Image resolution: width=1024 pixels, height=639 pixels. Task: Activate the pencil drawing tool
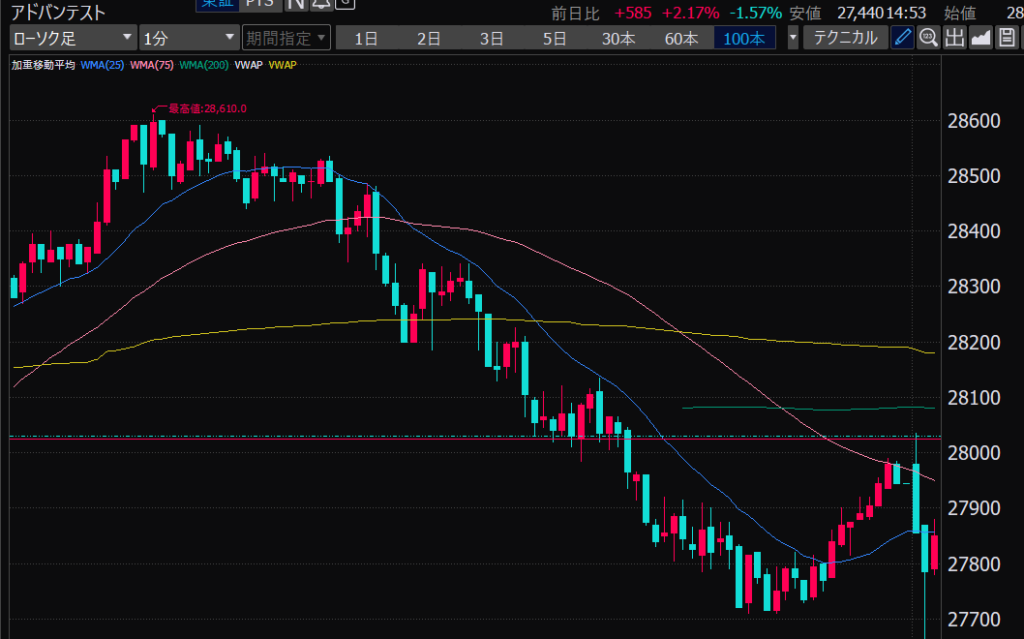pos(902,39)
